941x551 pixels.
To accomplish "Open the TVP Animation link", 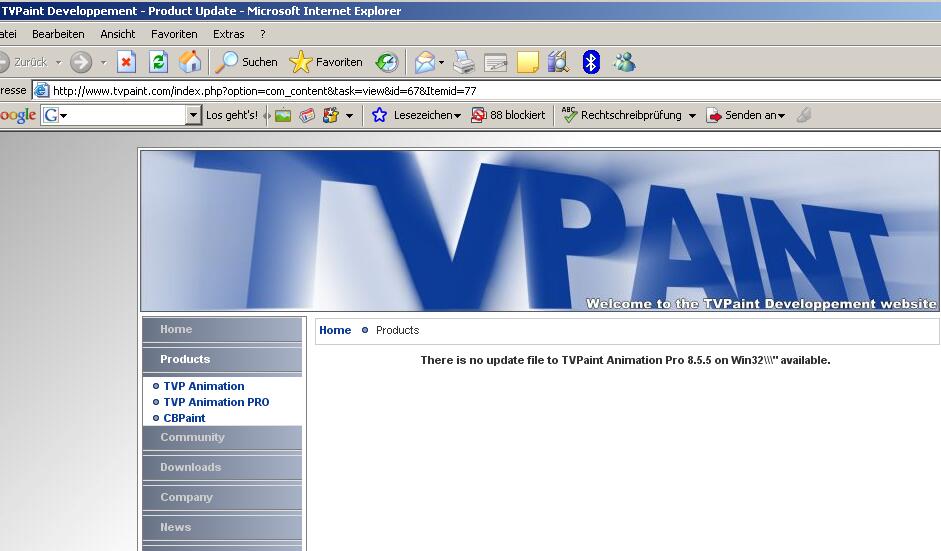I will pos(203,386).
